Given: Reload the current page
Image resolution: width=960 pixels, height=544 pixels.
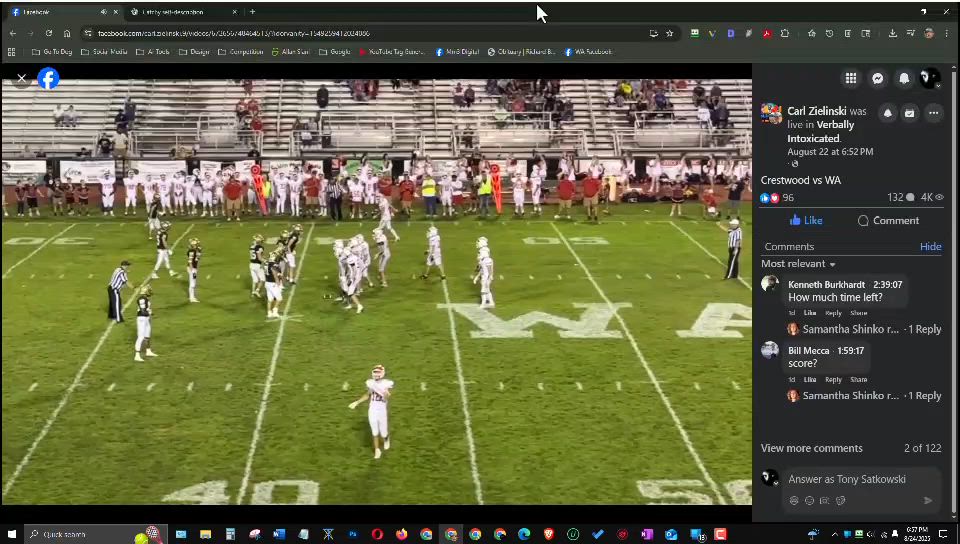Looking at the screenshot, I should [x=49, y=33].
